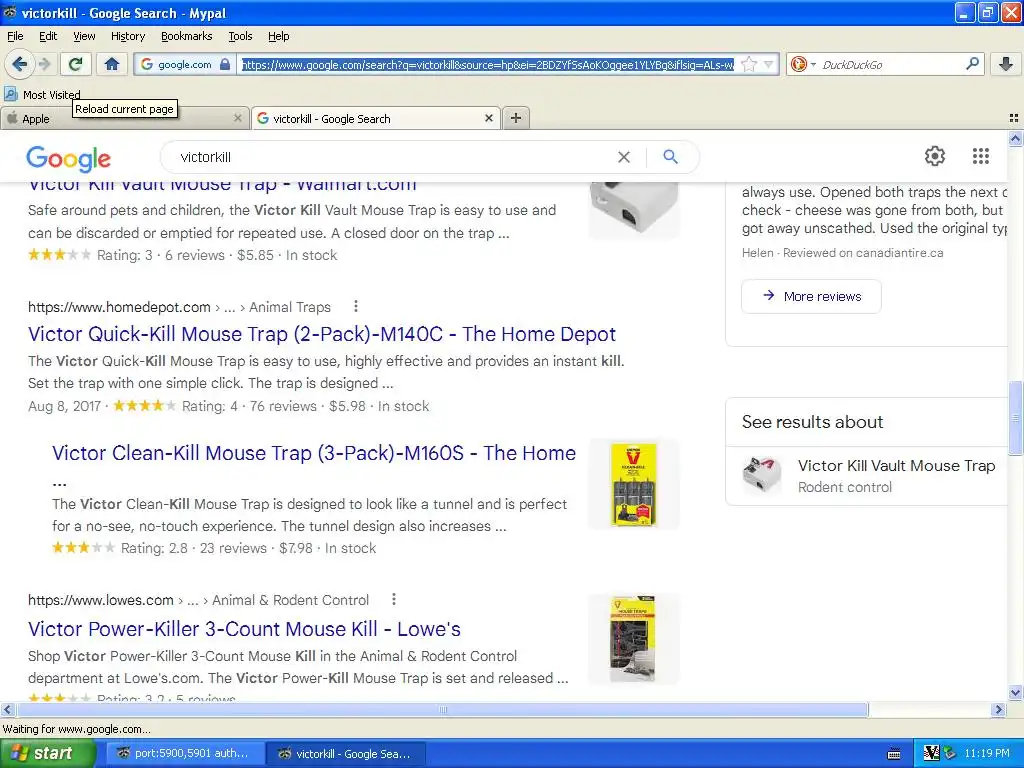Open the Windows start menu
Image resolution: width=1024 pixels, height=768 pixels.
coord(47,754)
